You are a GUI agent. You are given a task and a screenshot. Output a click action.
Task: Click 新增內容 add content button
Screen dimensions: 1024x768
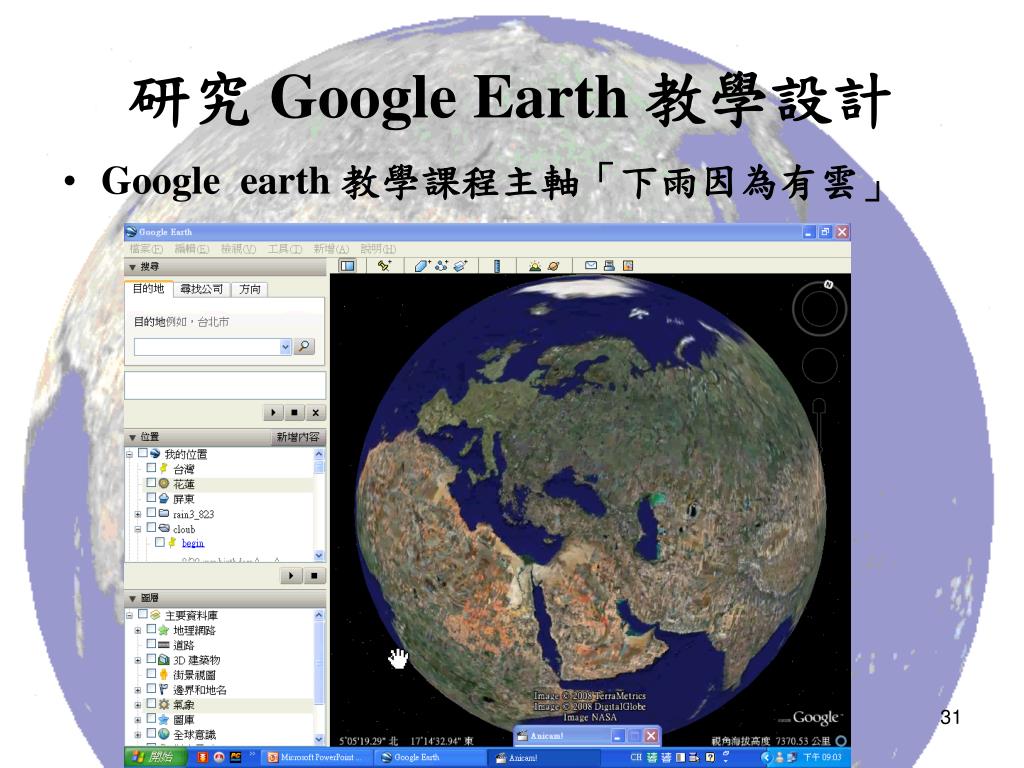[x=298, y=437]
